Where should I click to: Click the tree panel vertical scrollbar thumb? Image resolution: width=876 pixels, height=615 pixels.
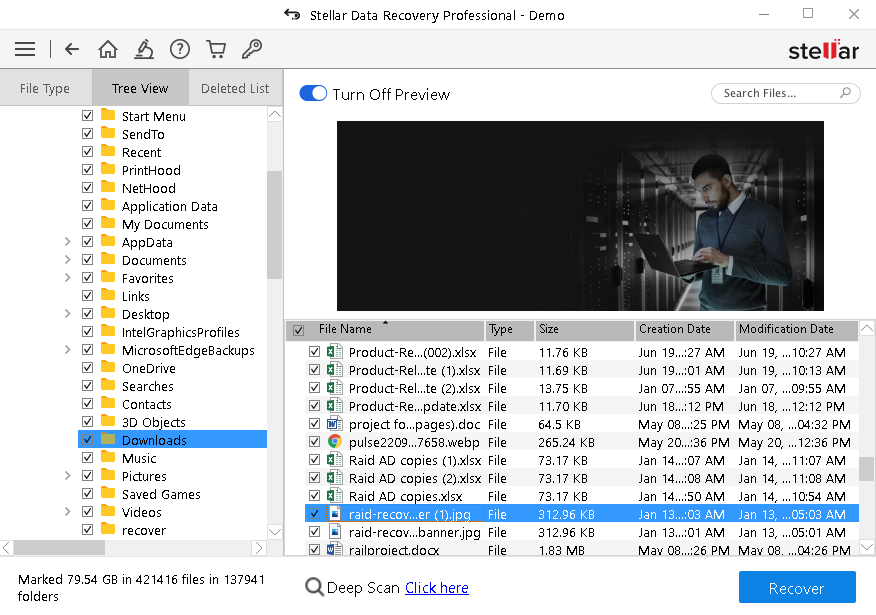(274, 225)
